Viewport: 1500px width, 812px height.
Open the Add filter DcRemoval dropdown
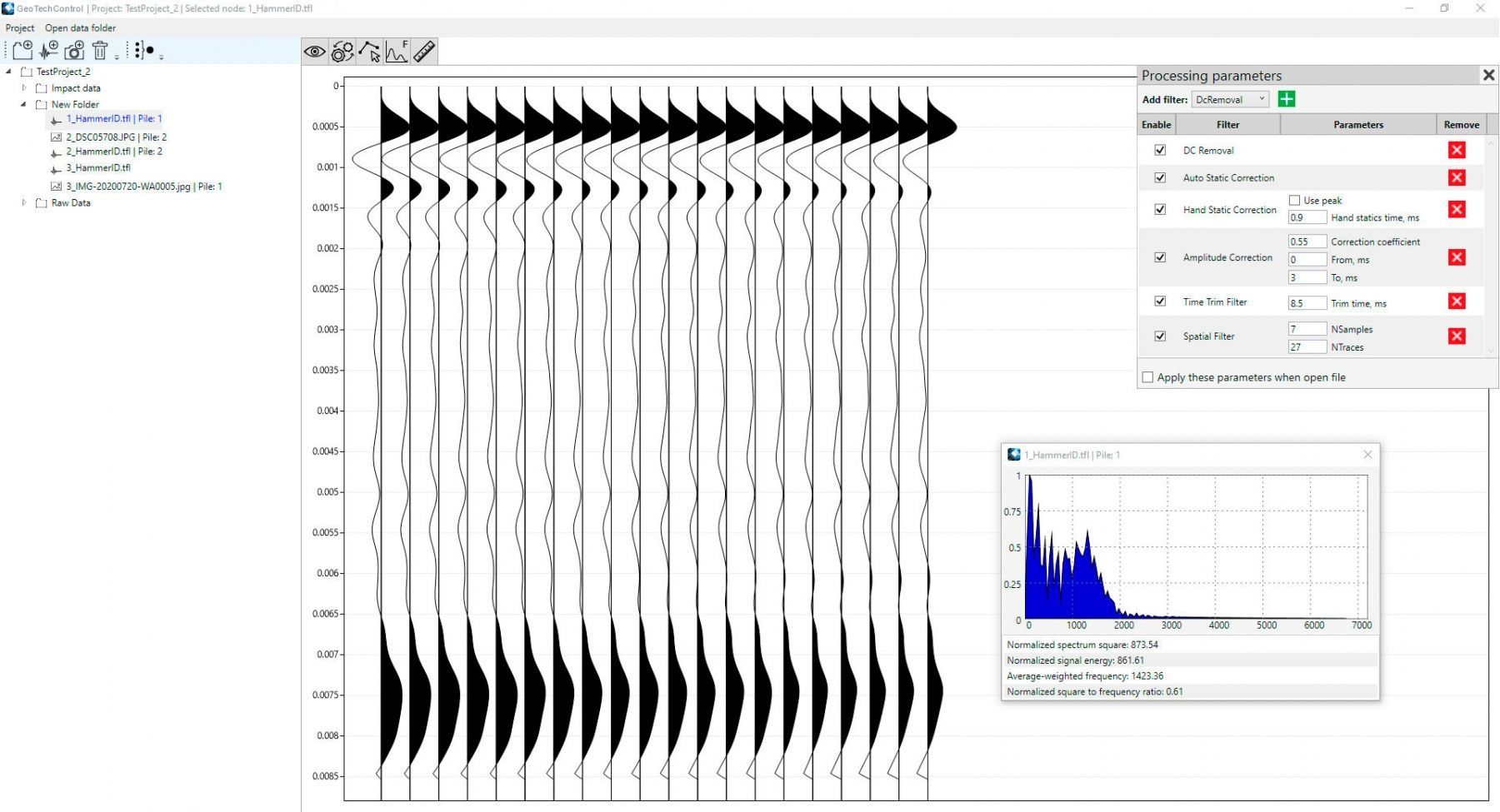(1230, 99)
